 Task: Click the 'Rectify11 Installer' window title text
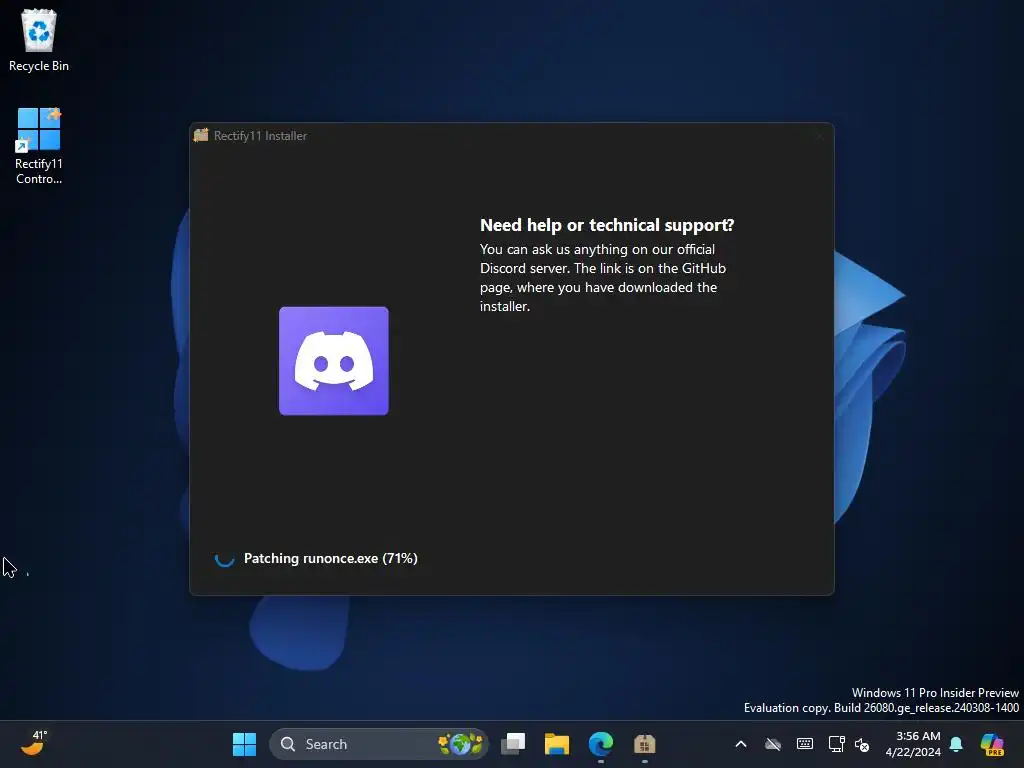coord(261,136)
